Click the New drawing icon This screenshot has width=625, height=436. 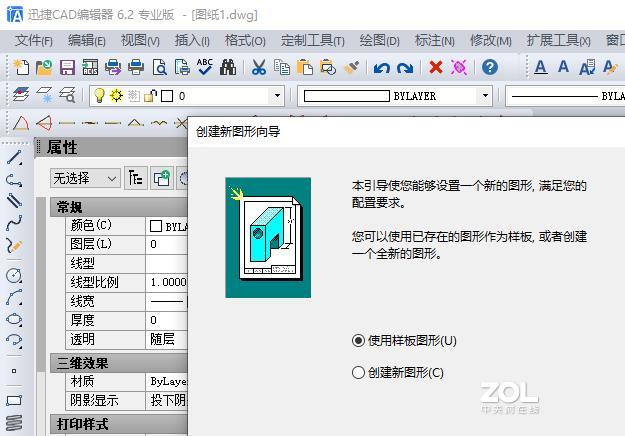coord(21,67)
